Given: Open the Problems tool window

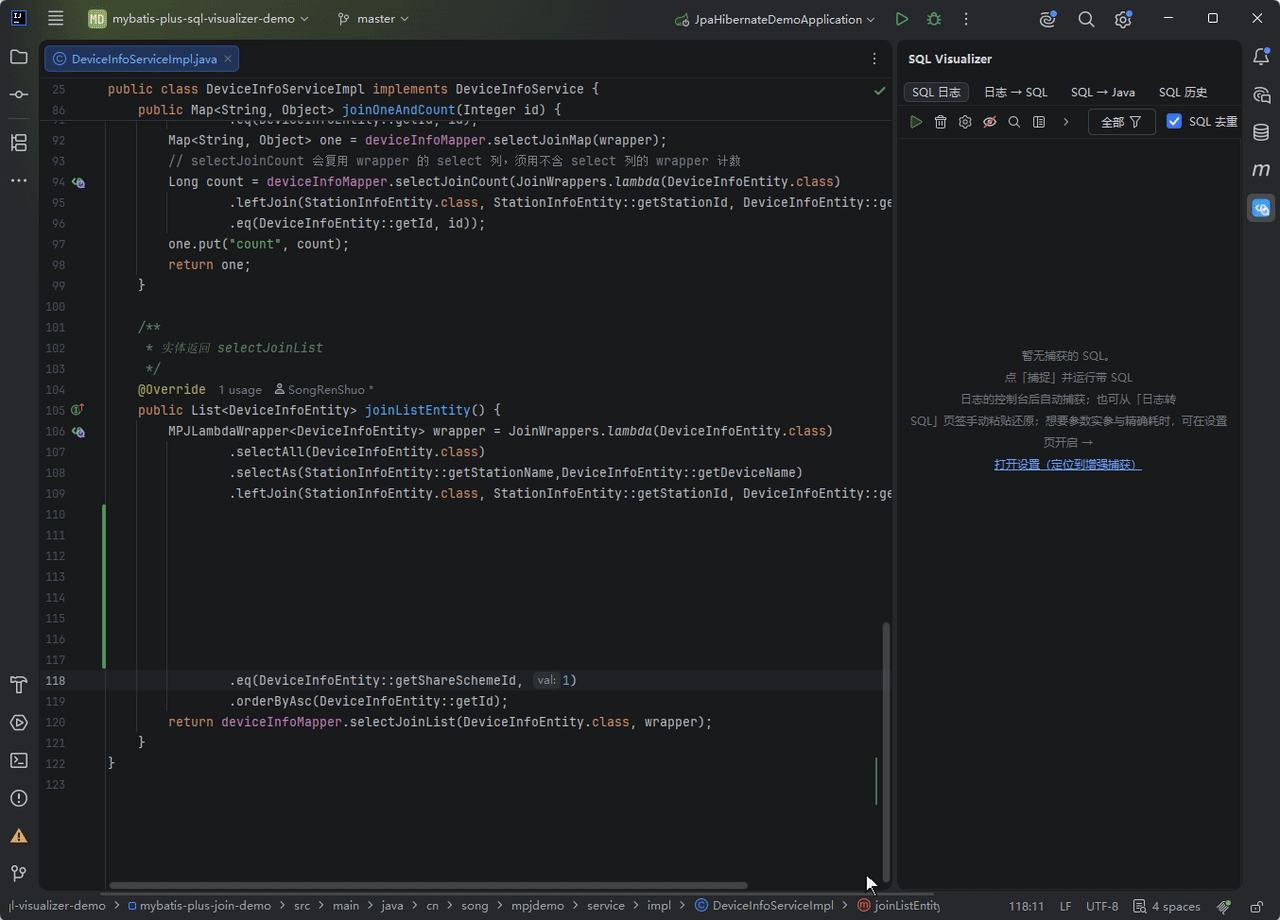Looking at the screenshot, I should [x=19, y=798].
